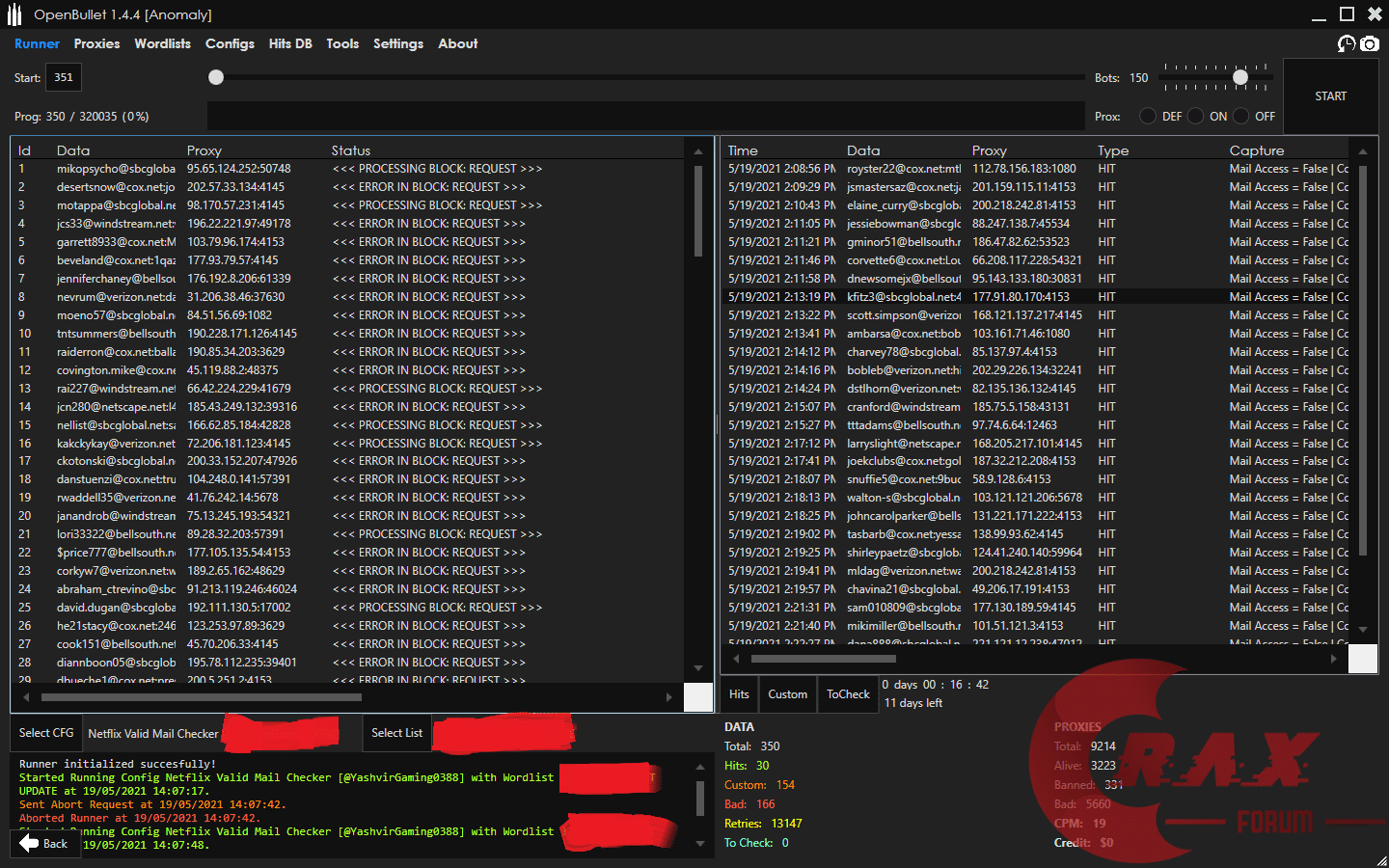The image size is (1389, 868).
Task: Click the "To Check: 0" statistic
Action: click(x=756, y=843)
